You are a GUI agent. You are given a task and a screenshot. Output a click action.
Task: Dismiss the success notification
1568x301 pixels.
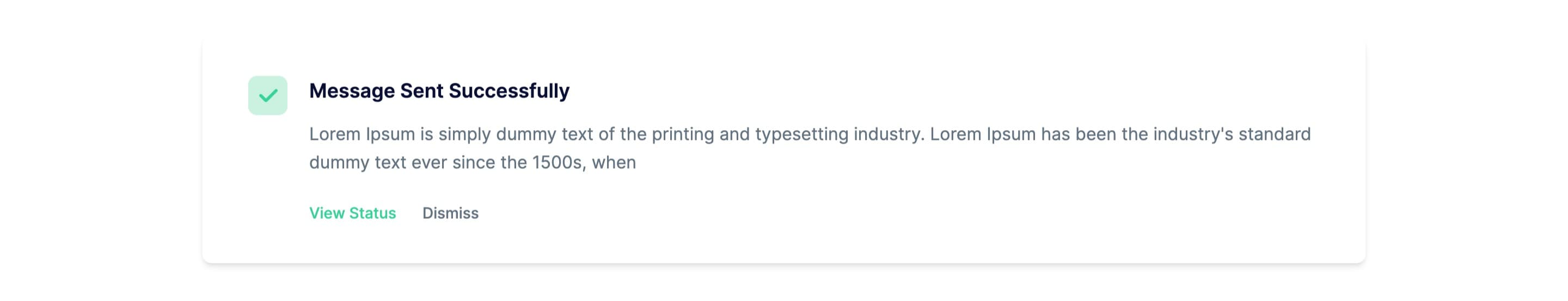[x=450, y=213]
